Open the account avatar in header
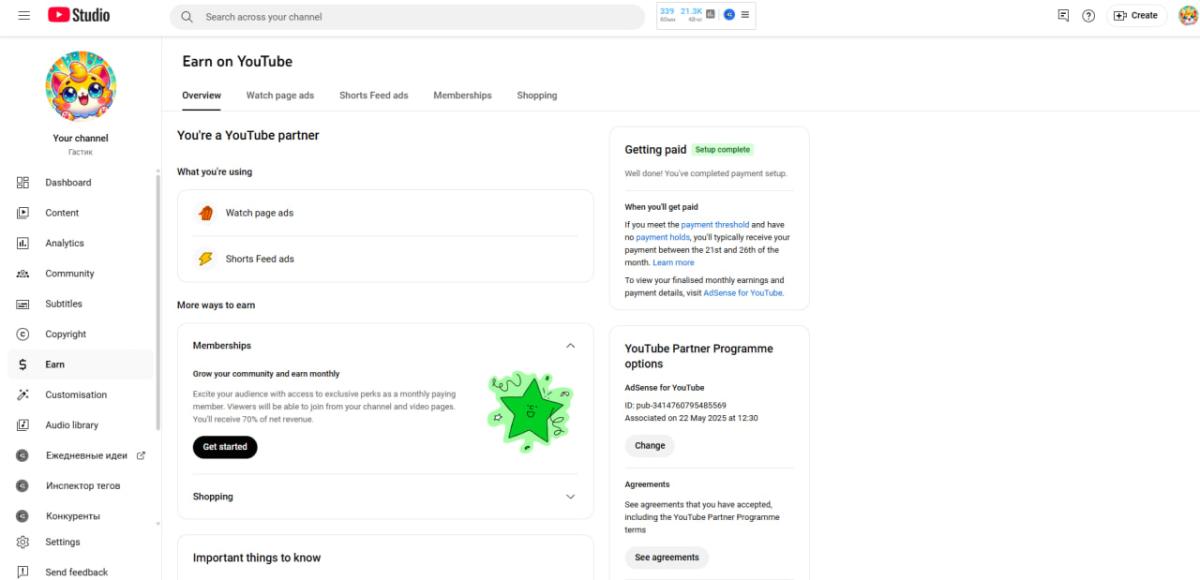The image size is (1200, 580). click(1187, 15)
